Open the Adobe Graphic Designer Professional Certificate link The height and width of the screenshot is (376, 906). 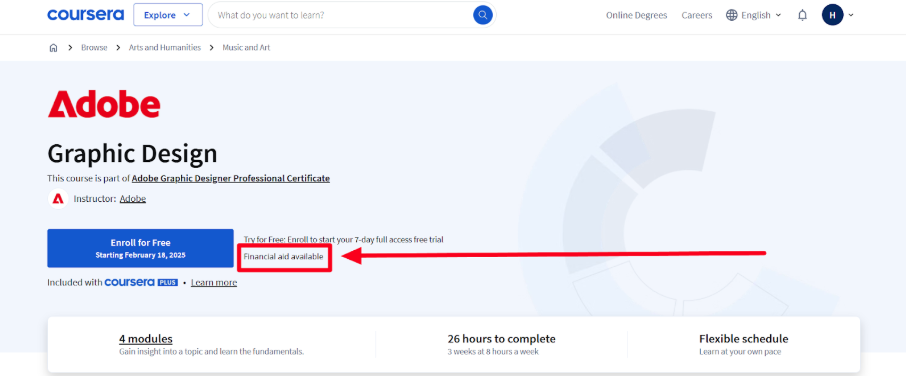point(231,178)
